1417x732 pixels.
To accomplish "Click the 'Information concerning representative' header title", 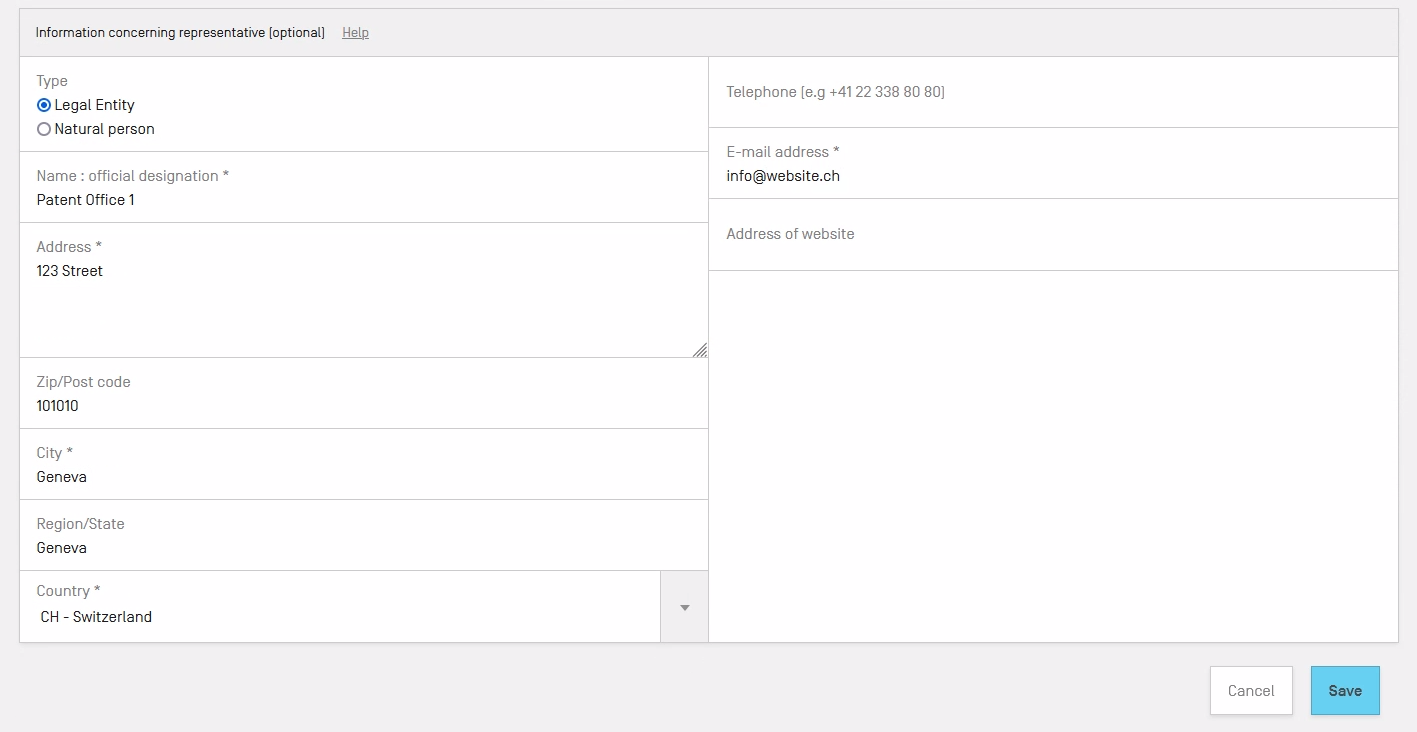I will pos(180,33).
